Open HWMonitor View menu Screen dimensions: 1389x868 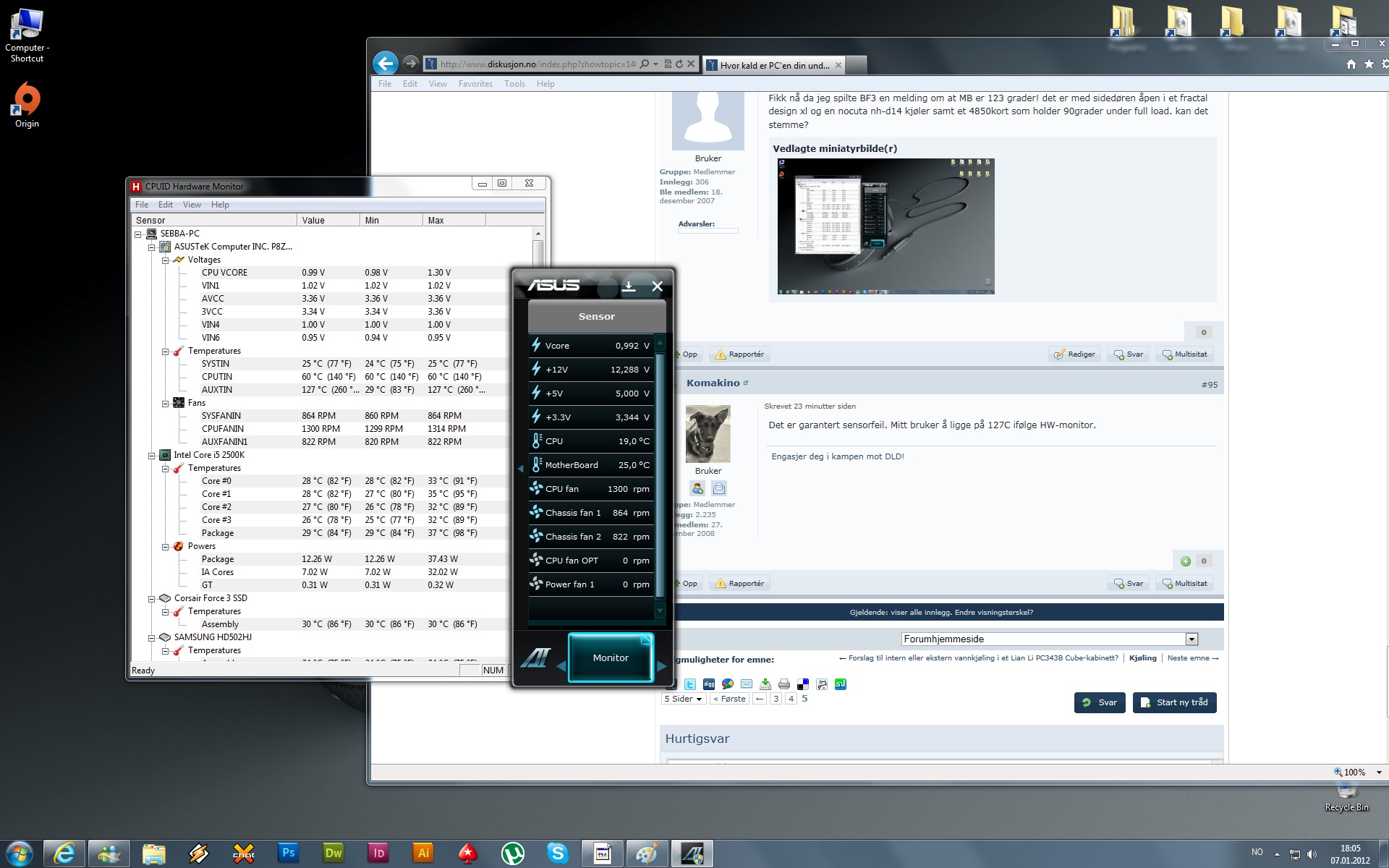click(192, 205)
